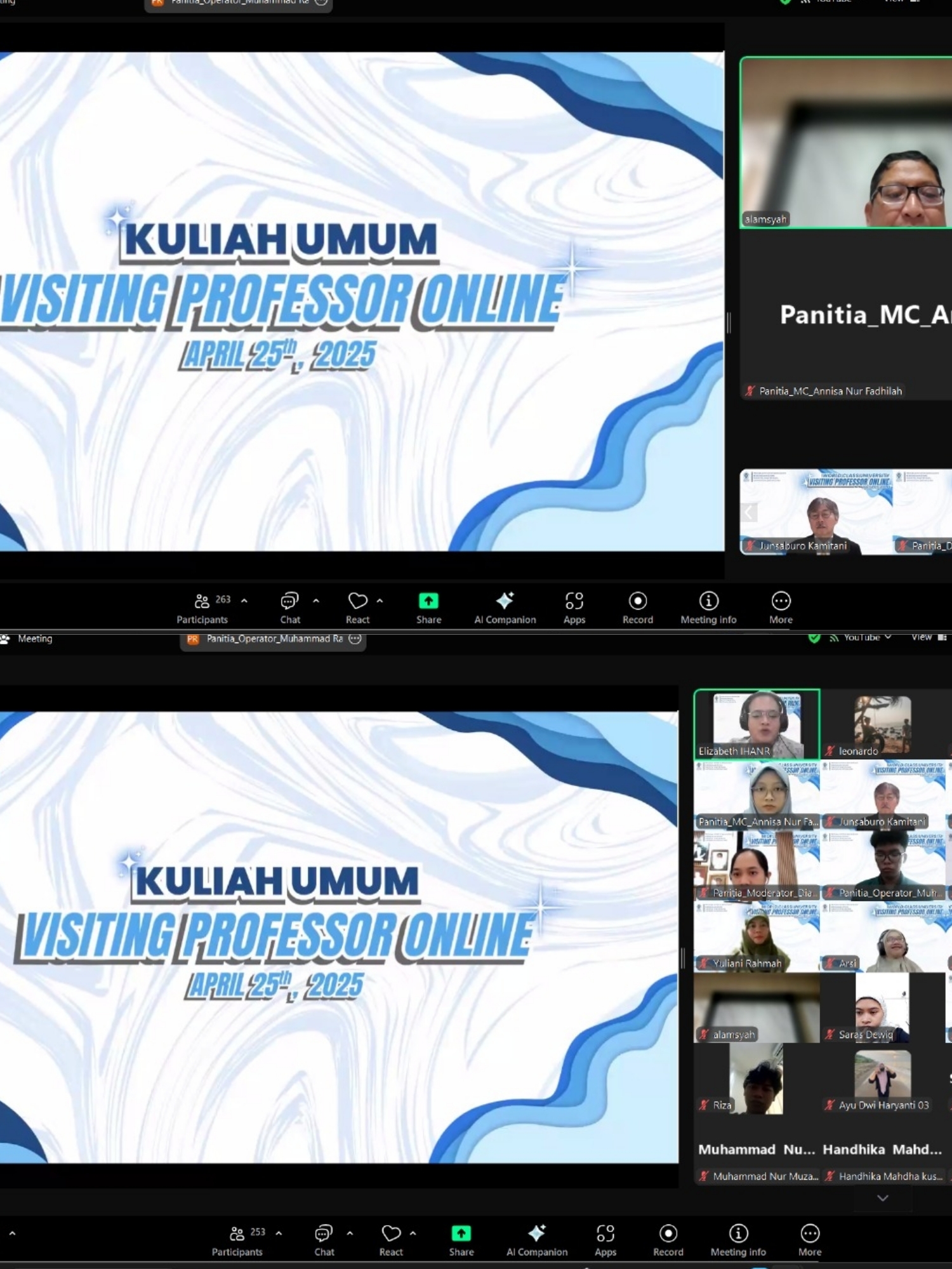Open Meeting info in the 263-participant toolbar
Image resolution: width=952 pixels, height=1269 pixels.
708,606
